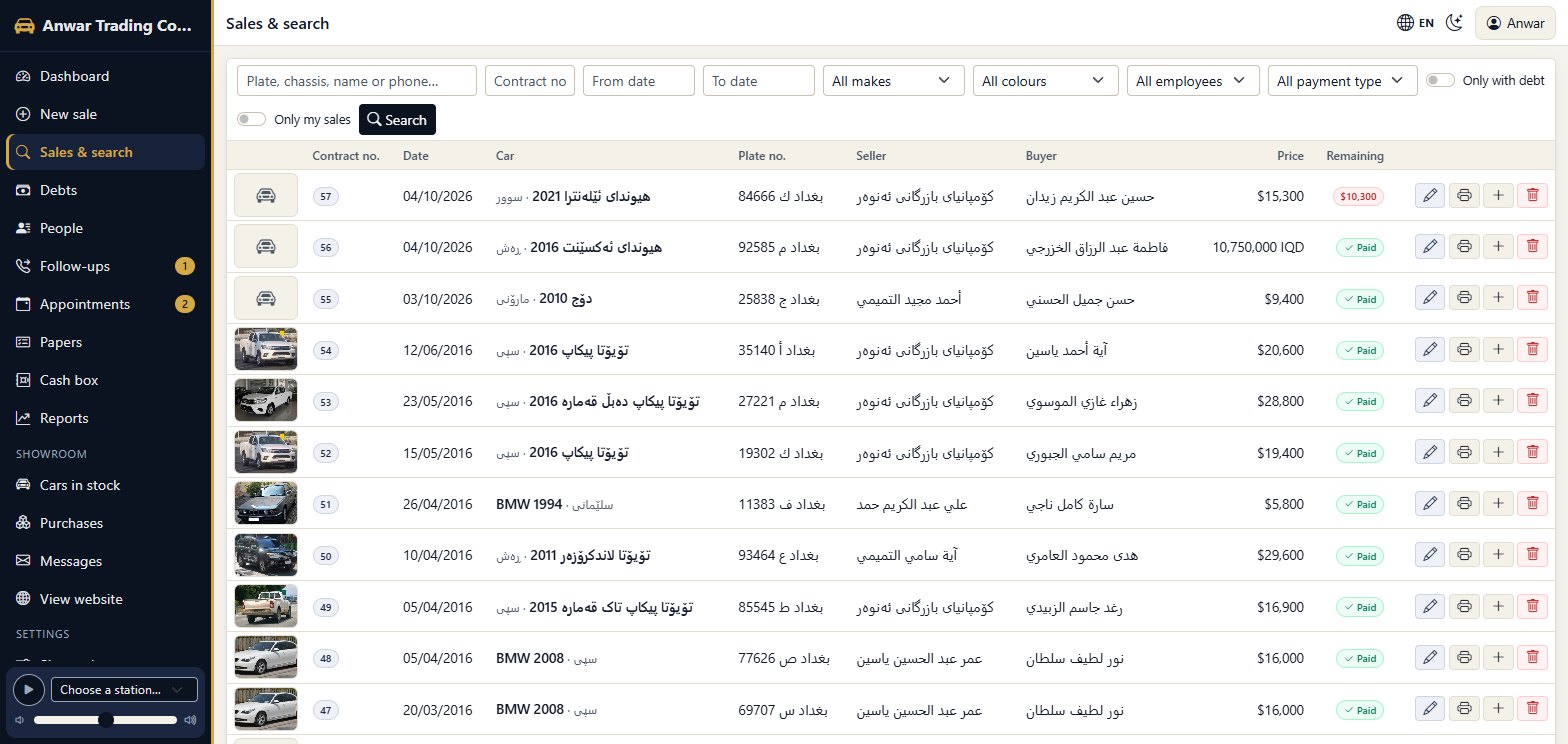Enable the Only with debt switch

tap(1440, 81)
